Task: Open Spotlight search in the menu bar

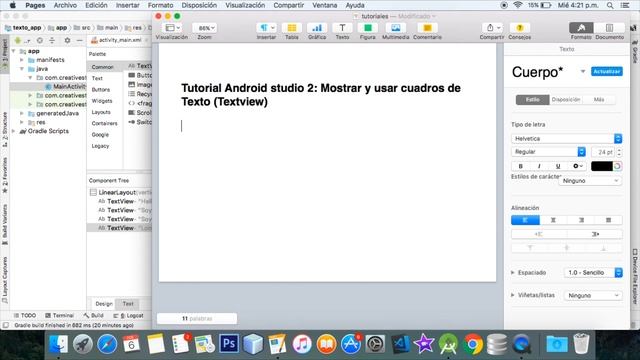Action: pos(610,5)
